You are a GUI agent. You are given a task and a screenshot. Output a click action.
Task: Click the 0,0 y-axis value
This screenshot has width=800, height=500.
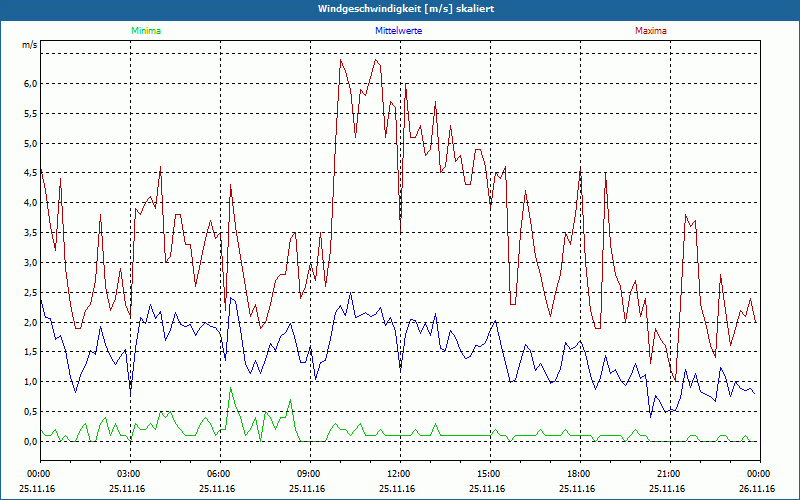coord(31,442)
